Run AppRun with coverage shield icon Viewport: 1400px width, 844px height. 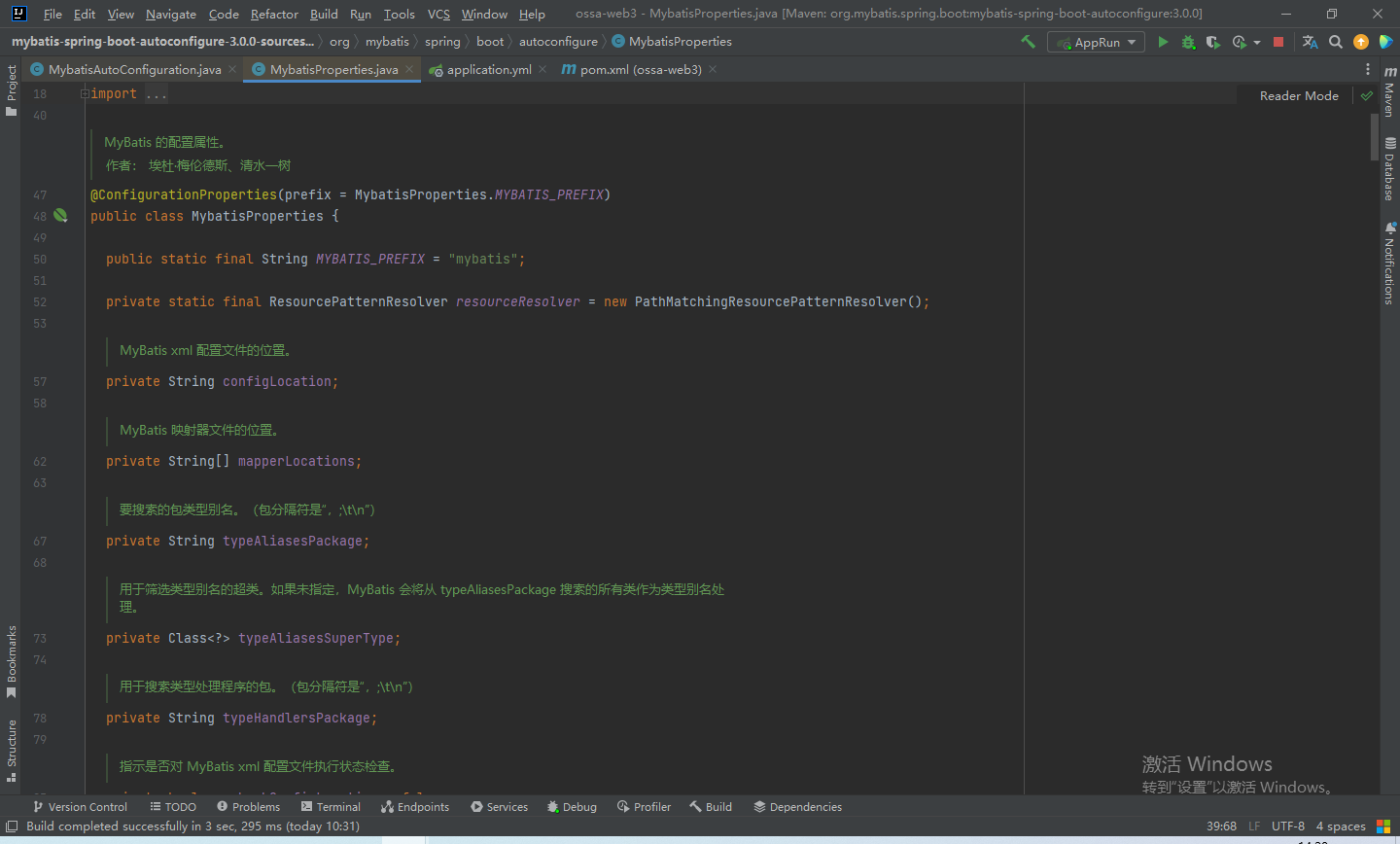[x=1212, y=42]
